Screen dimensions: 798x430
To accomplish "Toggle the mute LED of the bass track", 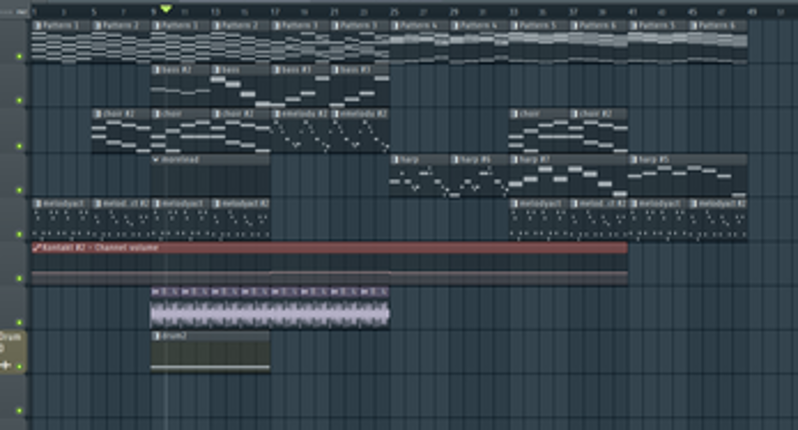I will [19, 101].
